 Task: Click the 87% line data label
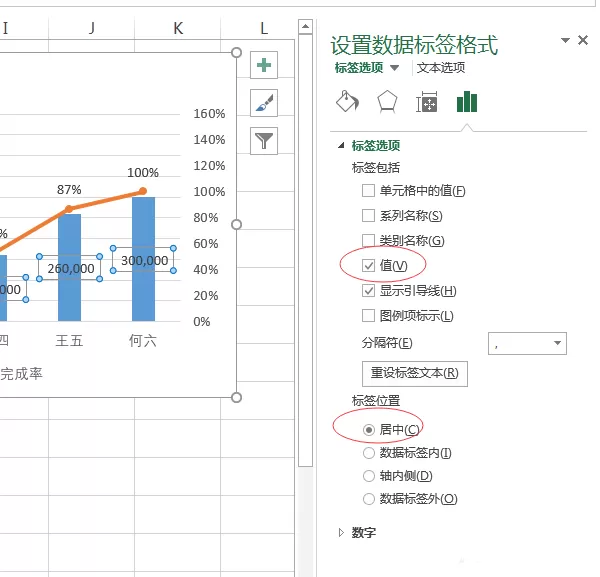click(69, 189)
